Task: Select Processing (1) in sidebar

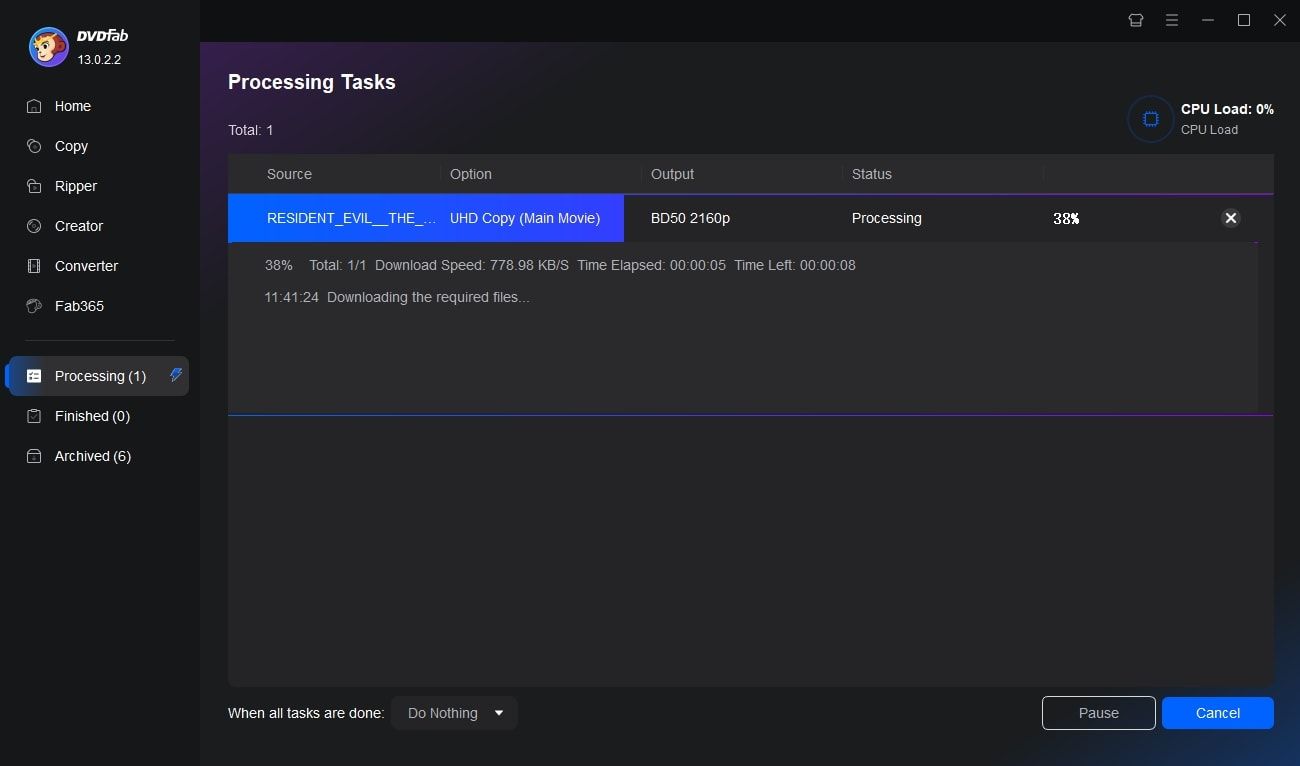Action: point(97,376)
